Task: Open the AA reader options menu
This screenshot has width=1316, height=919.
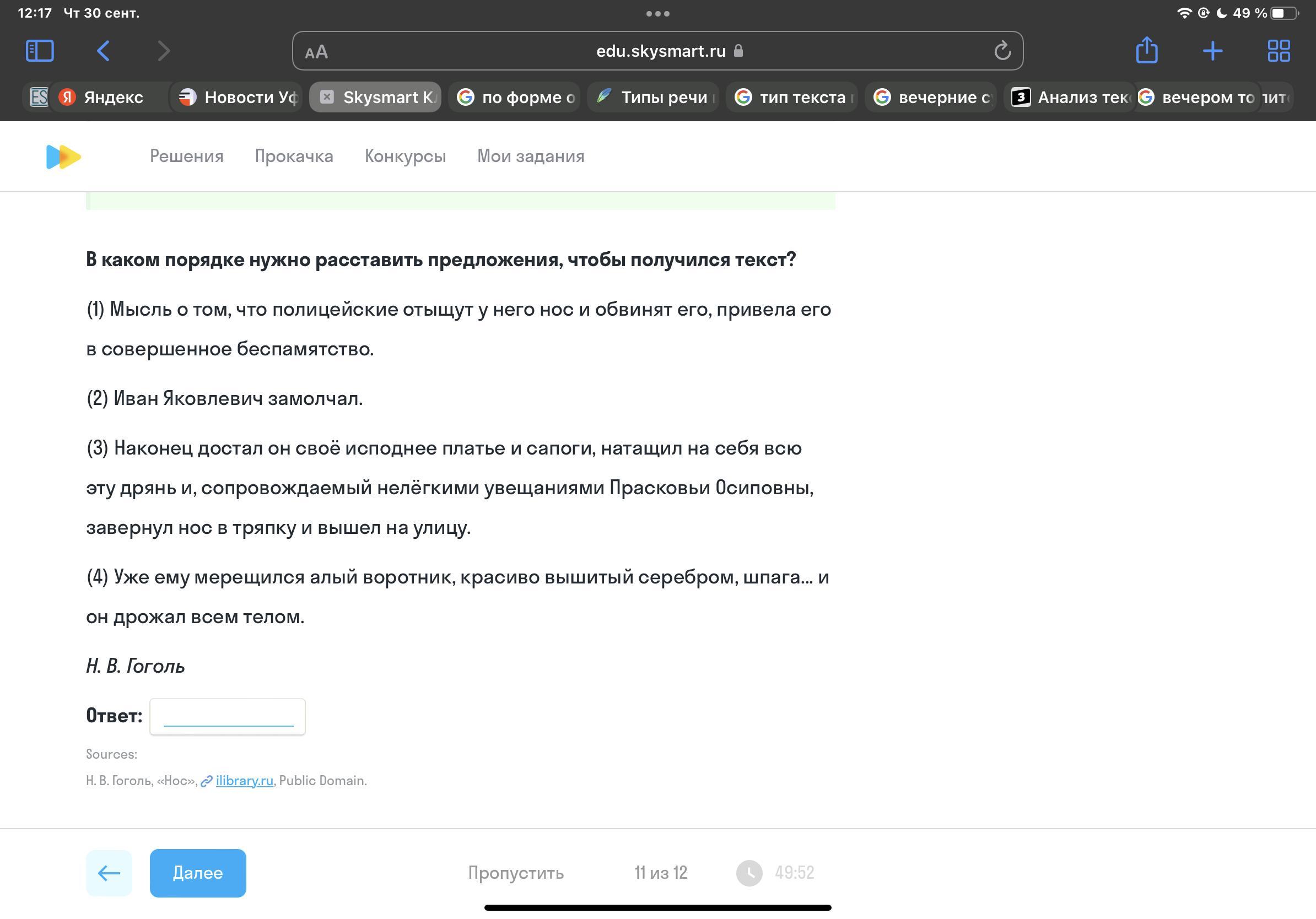Action: [x=316, y=52]
